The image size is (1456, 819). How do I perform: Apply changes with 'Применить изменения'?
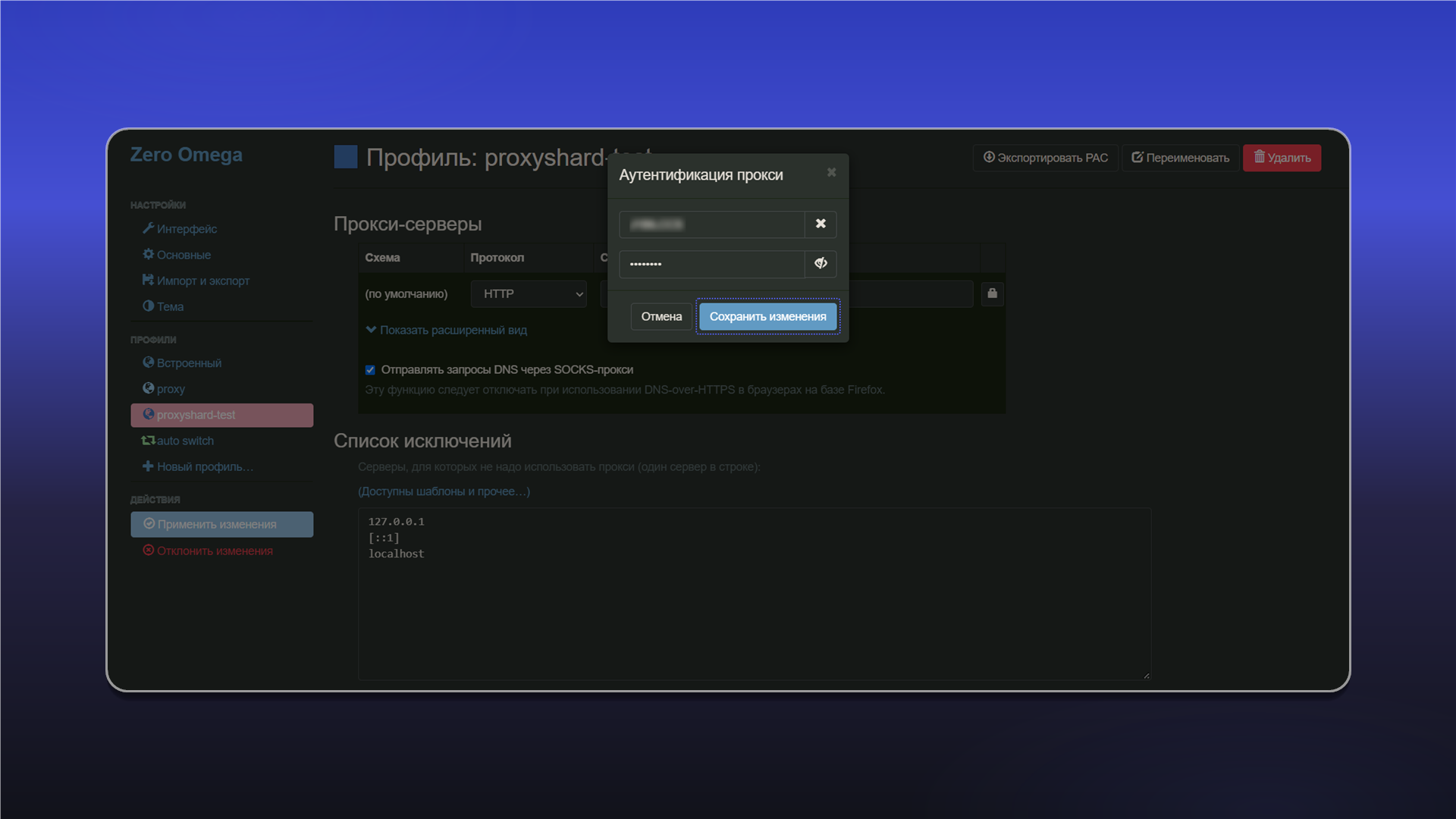(221, 524)
